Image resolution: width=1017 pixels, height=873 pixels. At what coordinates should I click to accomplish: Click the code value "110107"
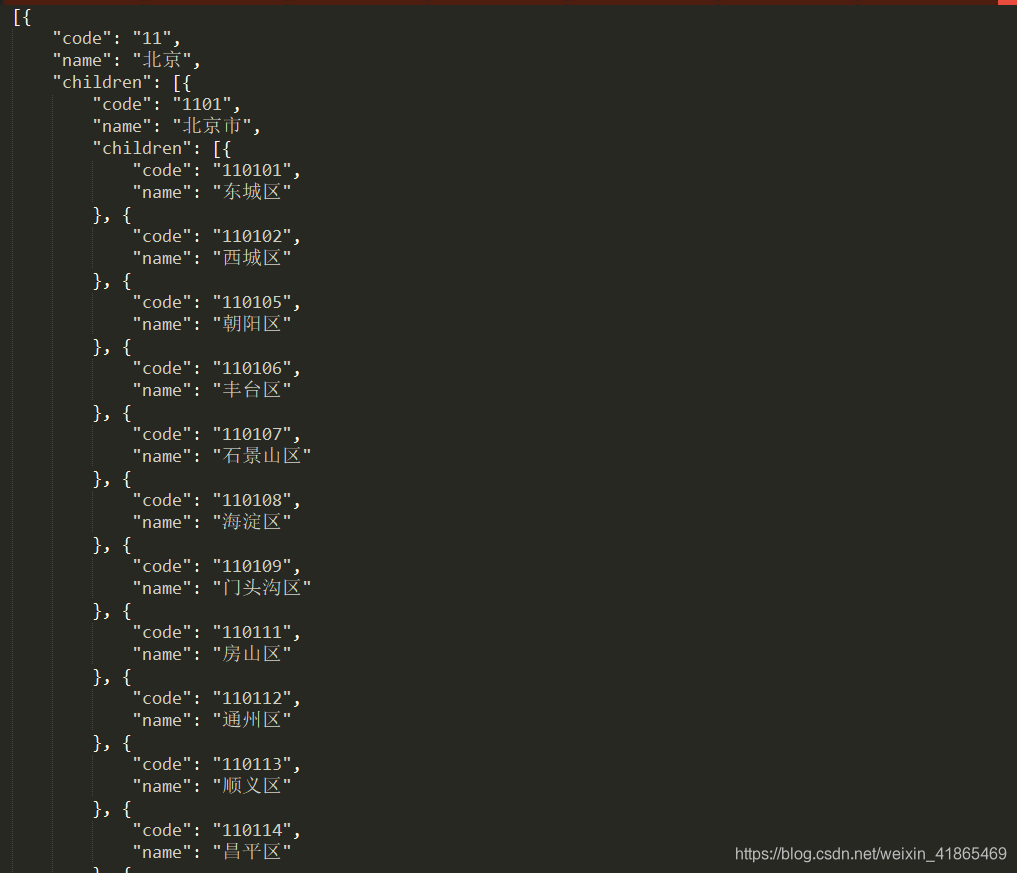click(x=252, y=435)
